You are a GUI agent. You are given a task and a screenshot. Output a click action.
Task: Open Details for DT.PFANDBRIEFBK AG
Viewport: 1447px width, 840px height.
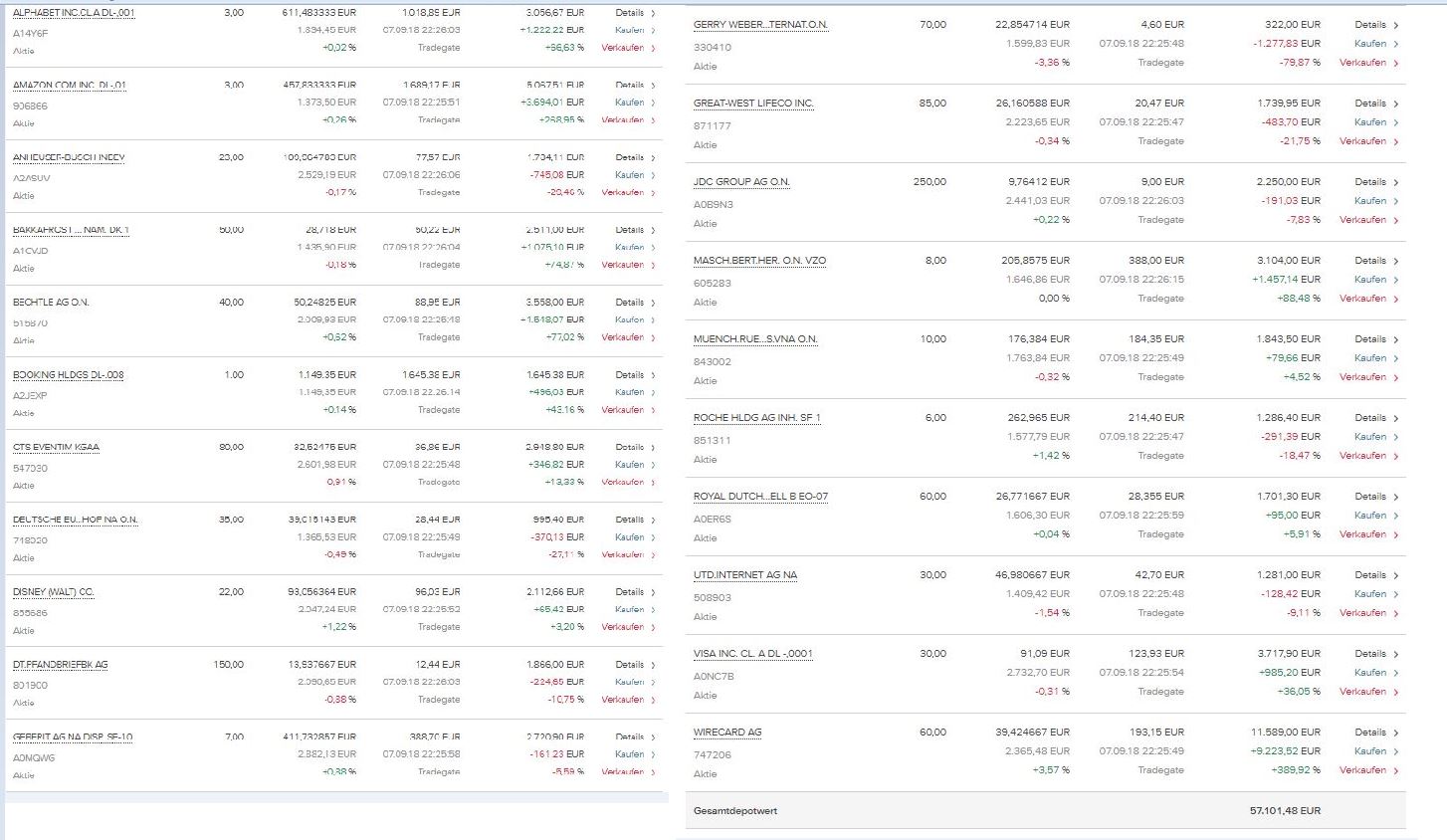point(629,665)
